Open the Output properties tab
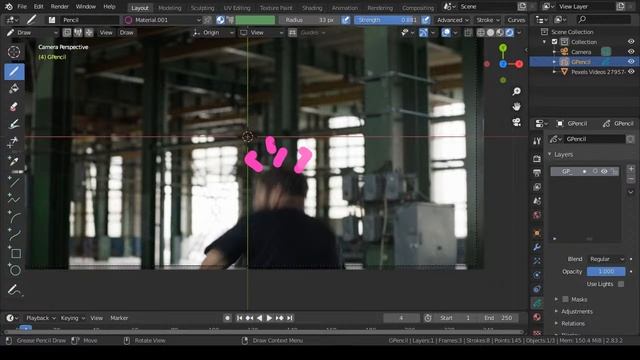 tap(537, 173)
